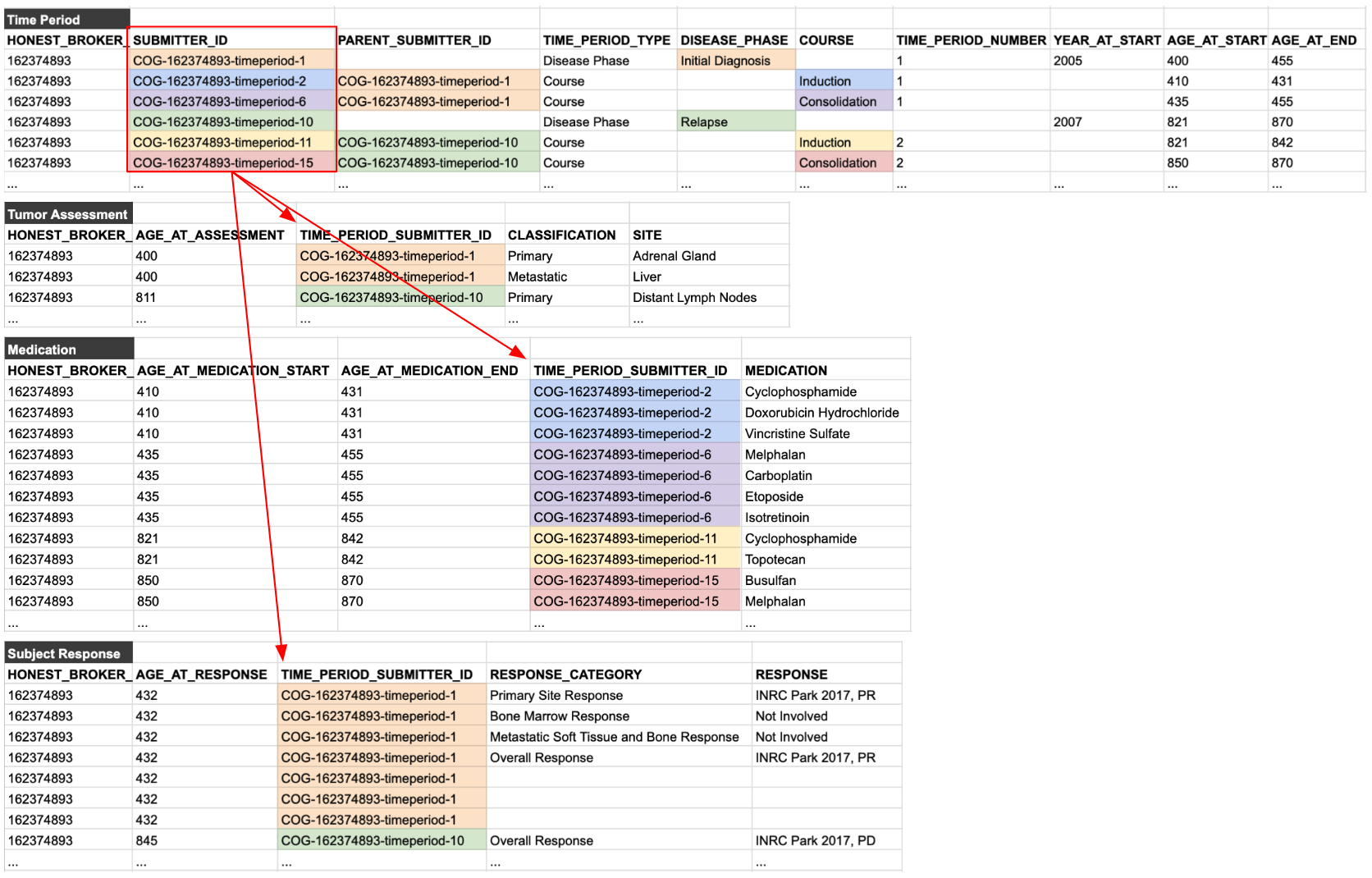Click the Tumor Assessment table title

68,215
